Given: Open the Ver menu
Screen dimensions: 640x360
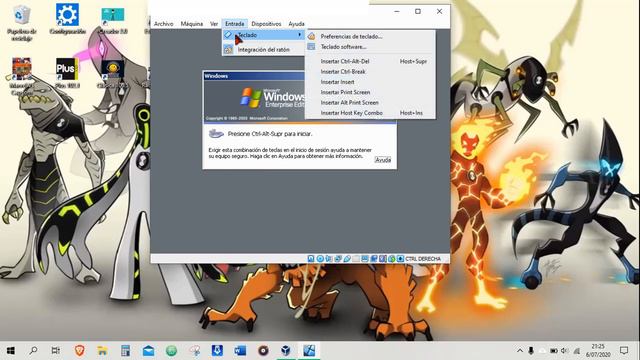Looking at the screenshot, I should [214, 24].
